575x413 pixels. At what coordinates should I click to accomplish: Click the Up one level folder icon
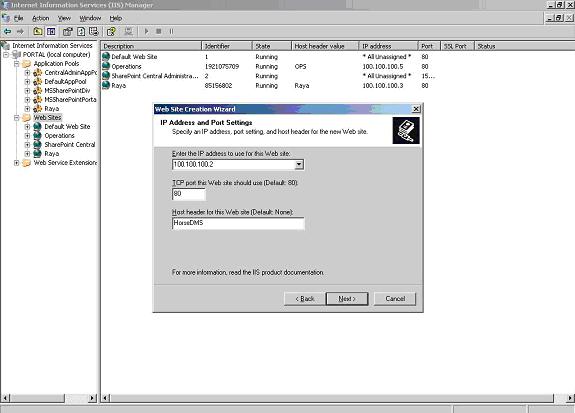coord(38,32)
